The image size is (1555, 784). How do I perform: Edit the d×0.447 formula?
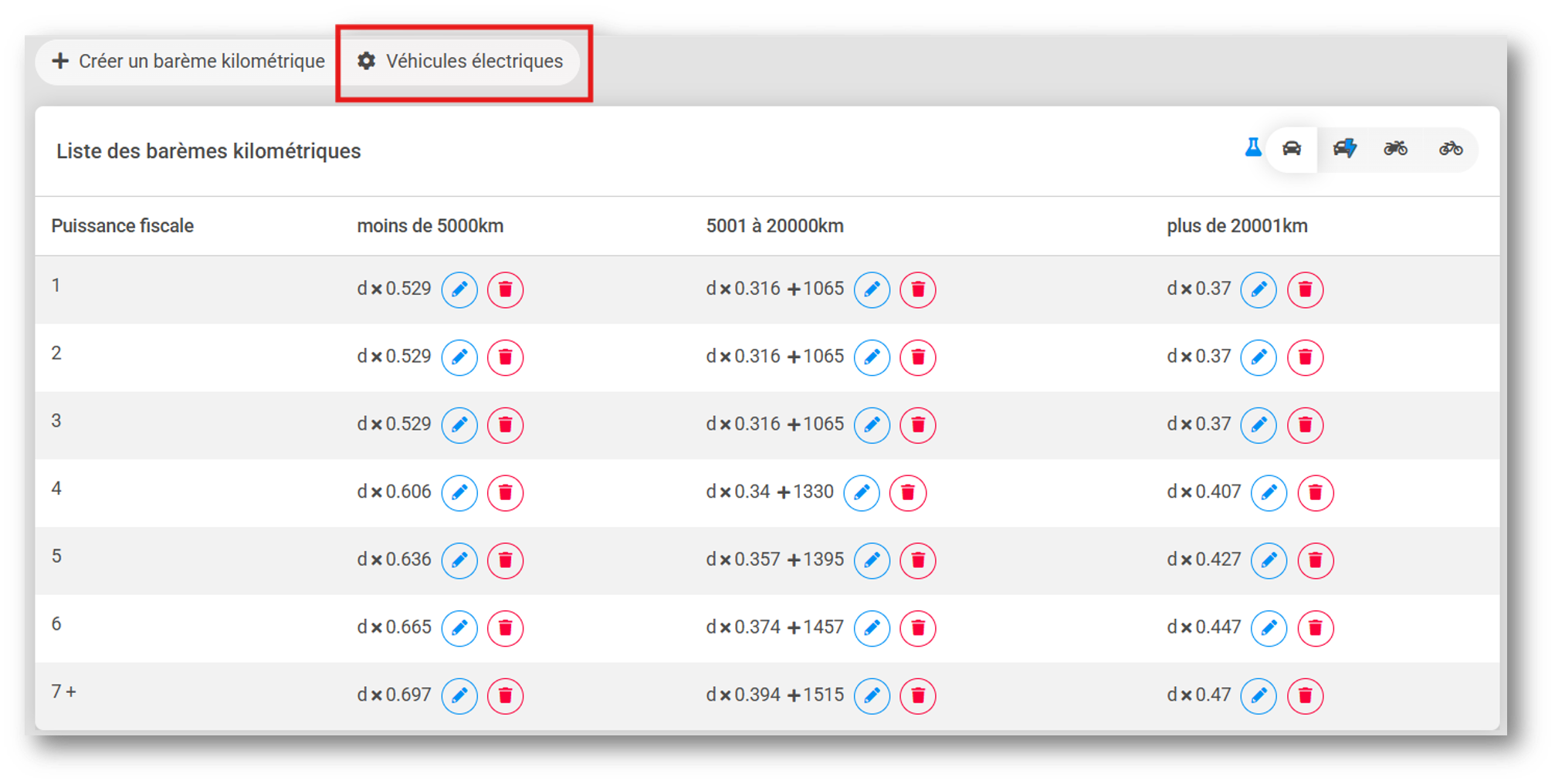(1269, 628)
